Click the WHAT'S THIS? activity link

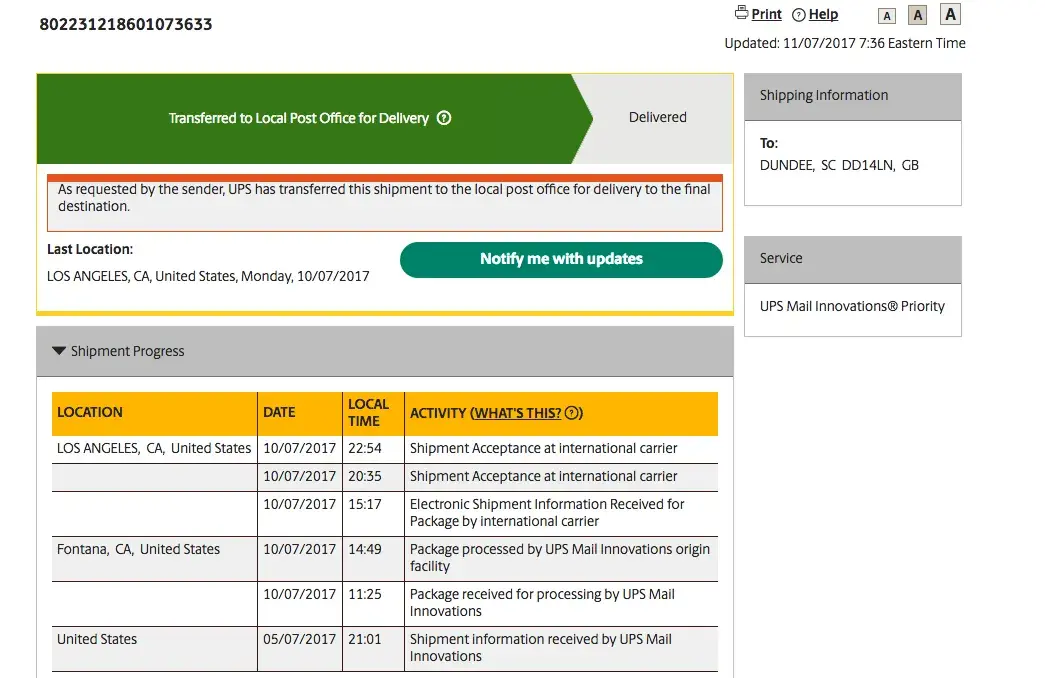point(517,413)
